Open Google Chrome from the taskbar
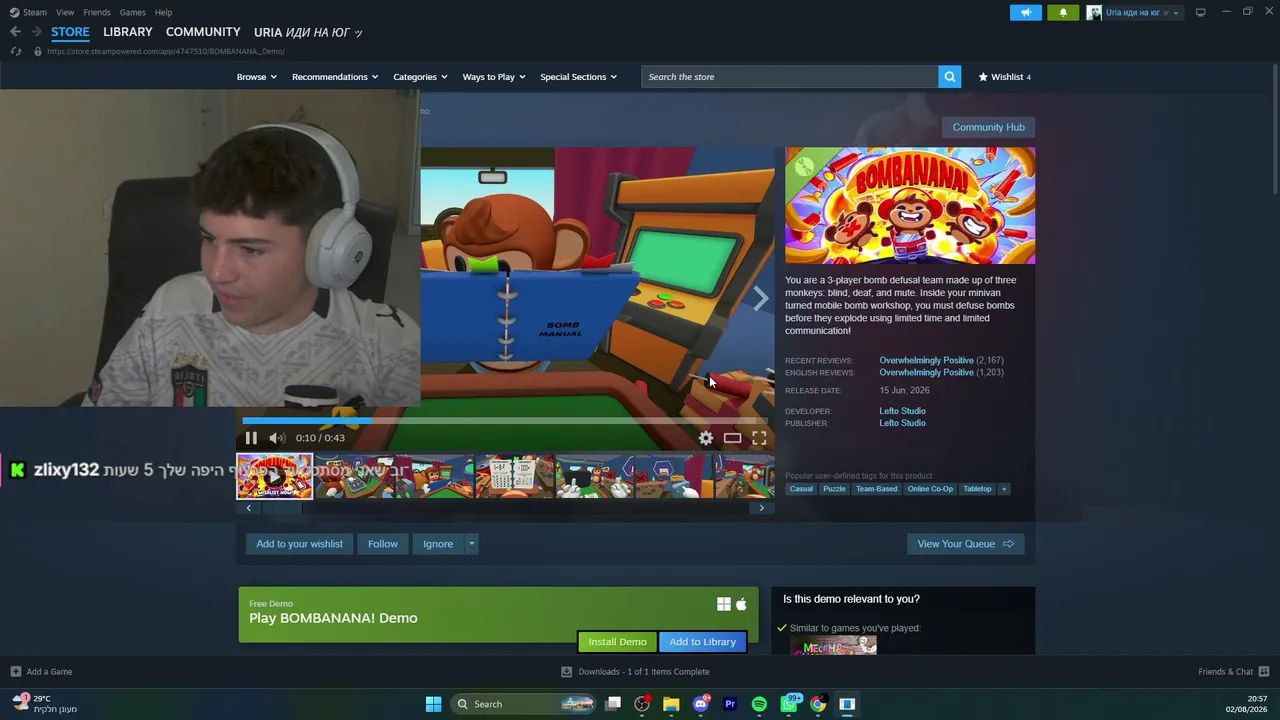Viewport: 1280px width, 720px height. click(x=818, y=704)
